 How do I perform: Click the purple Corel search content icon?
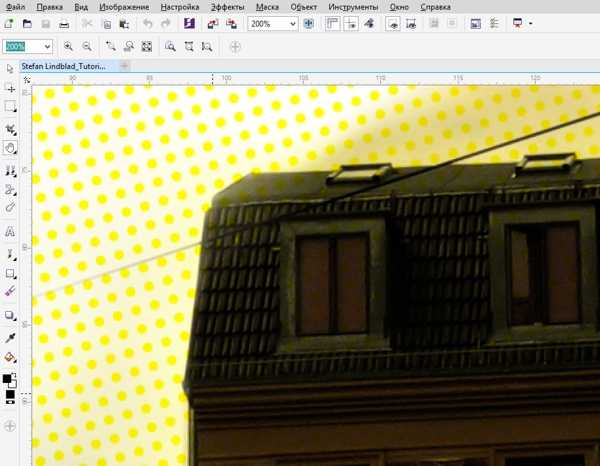click(x=189, y=24)
